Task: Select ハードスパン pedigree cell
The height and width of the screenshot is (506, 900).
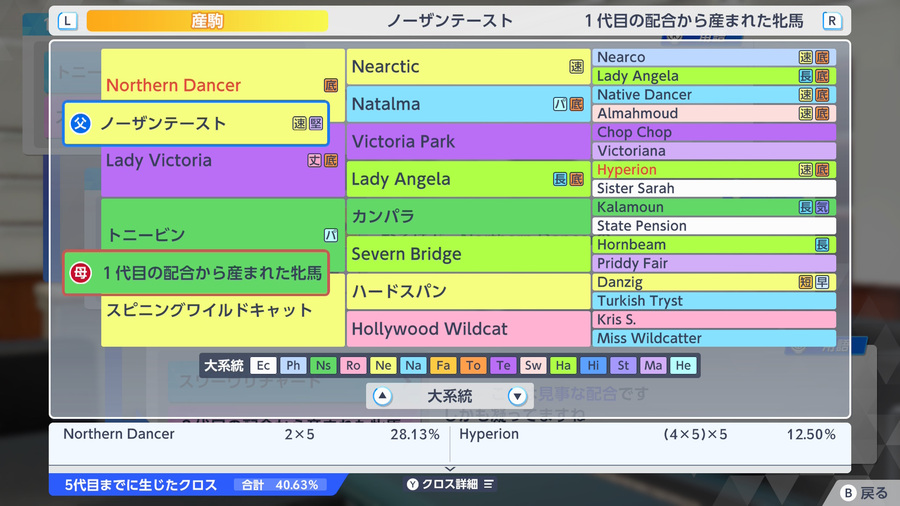Action: 468,291
